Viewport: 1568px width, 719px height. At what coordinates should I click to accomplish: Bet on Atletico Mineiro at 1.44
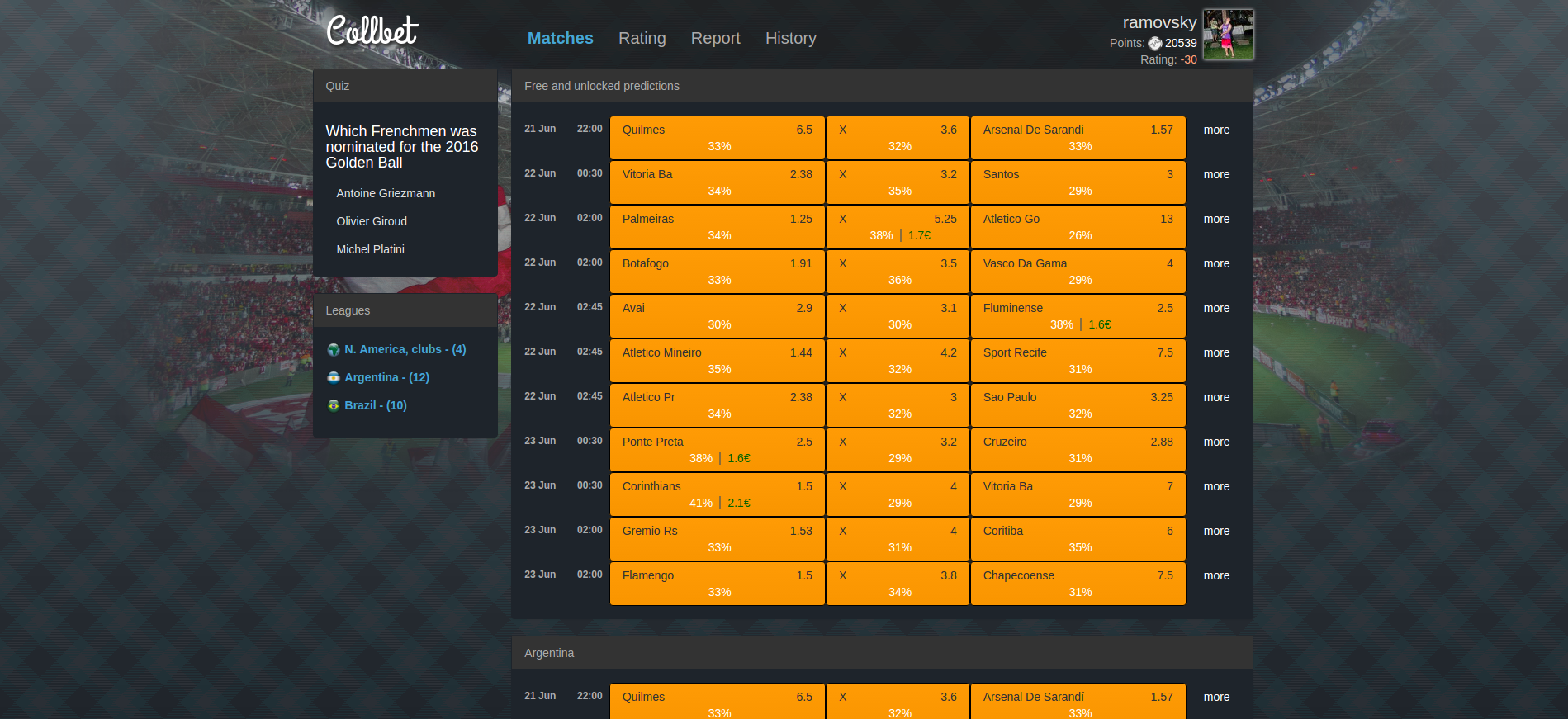point(718,361)
